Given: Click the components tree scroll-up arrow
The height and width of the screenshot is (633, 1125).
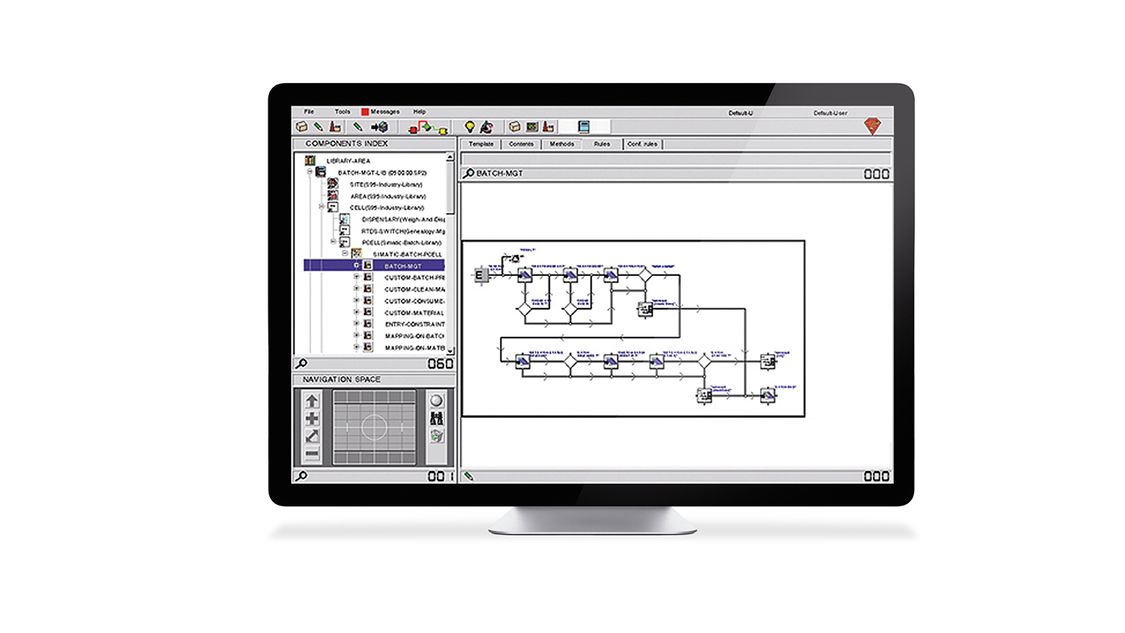Looking at the screenshot, I should click(x=450, y=157).
